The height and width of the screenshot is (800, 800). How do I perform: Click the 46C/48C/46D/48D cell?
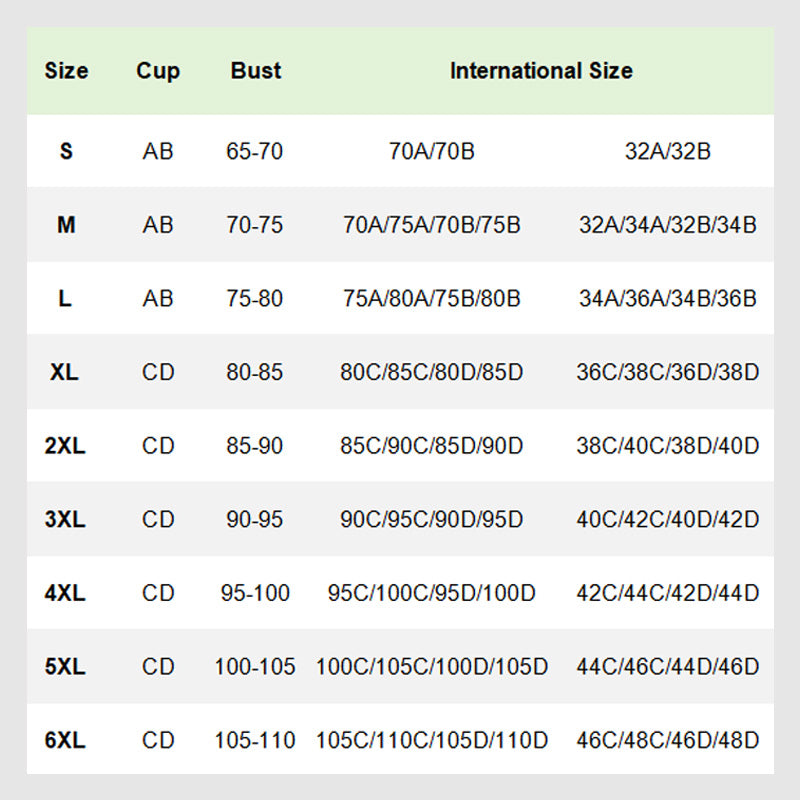[667, 741]
